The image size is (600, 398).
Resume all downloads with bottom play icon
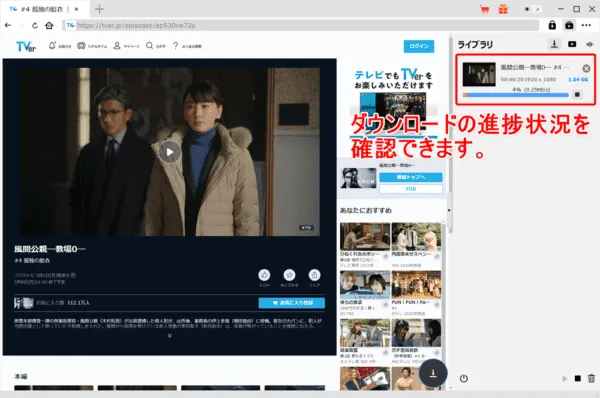(x=564, y=378)
